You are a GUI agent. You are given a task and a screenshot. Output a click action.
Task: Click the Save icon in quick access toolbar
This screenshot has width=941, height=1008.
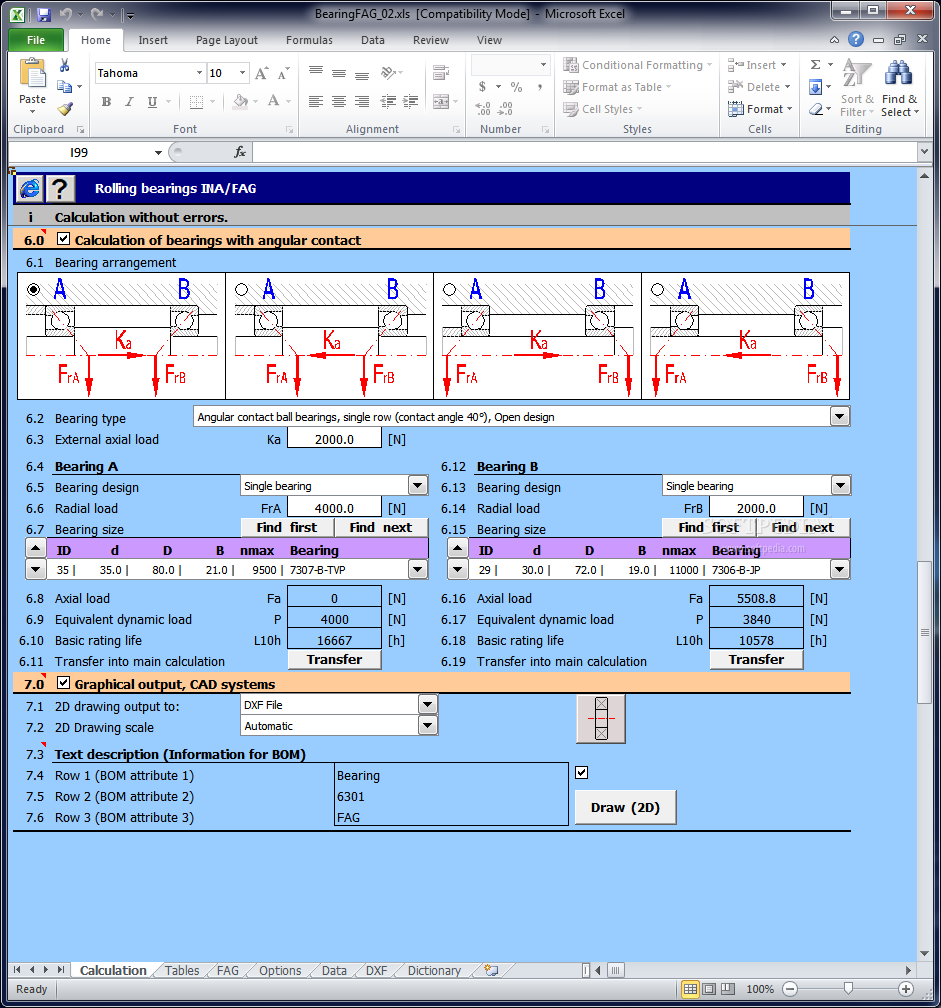pos(43,14)
